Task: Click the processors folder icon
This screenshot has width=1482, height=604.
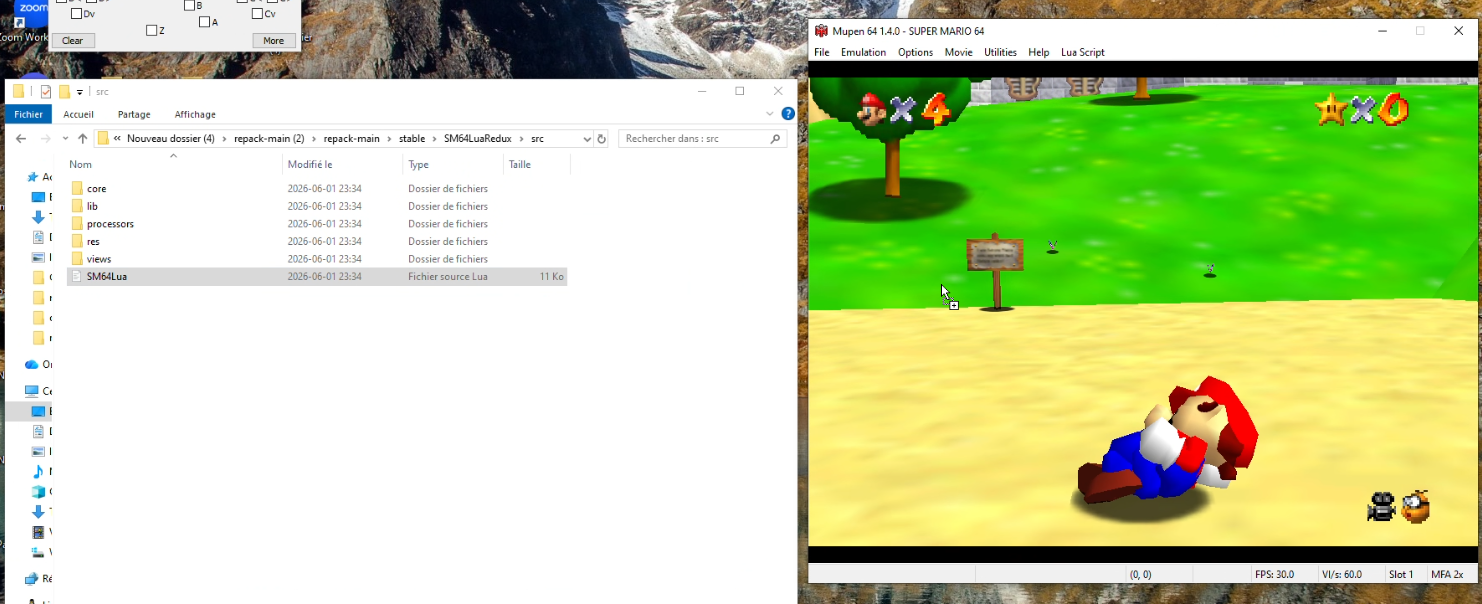Action: pos(77,224)
